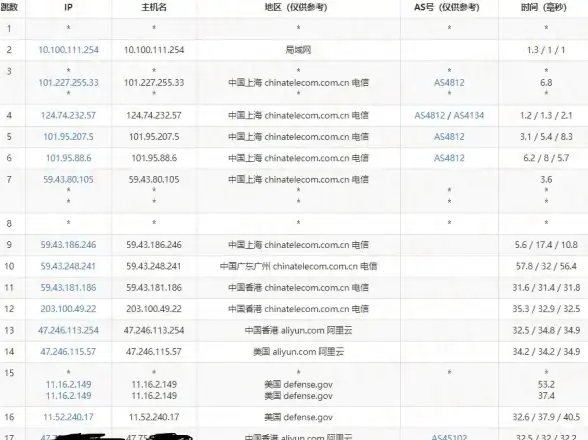Open IP link 59.43.248.241
Image resolution: width=588 pixels, height=440 pixels.
point(68,266)
